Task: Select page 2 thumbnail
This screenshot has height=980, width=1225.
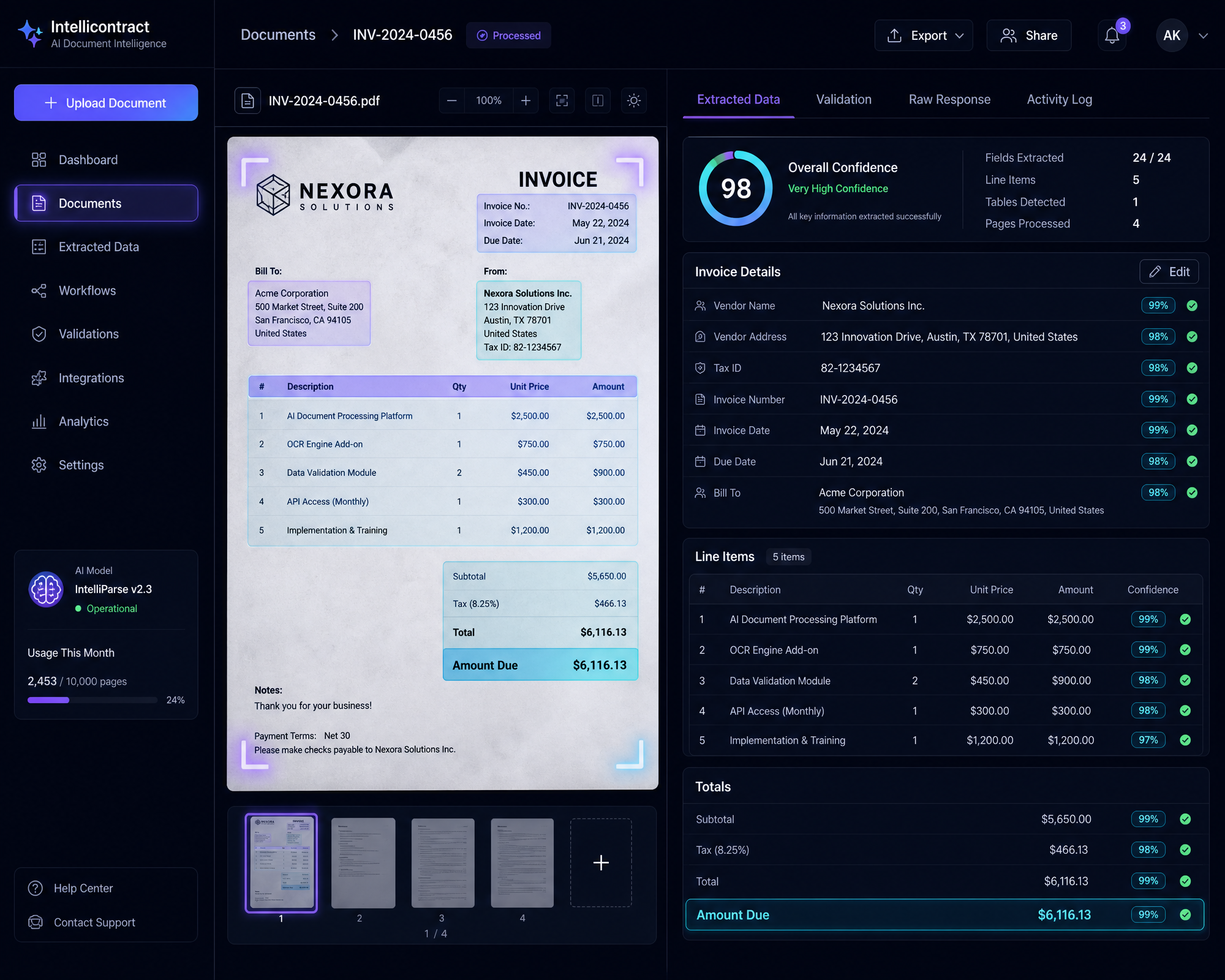Action: coord(363,863)
